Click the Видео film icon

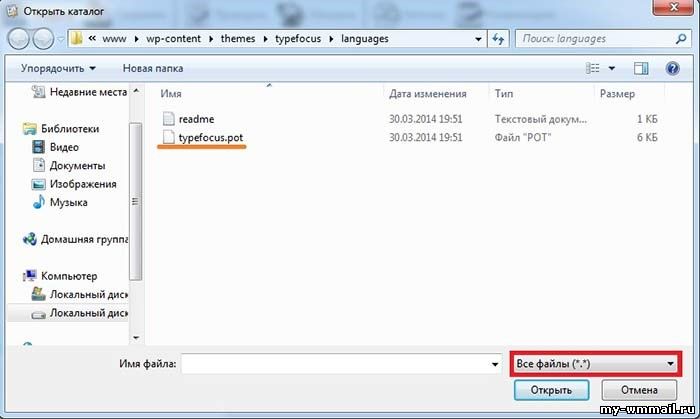[38, 147]
